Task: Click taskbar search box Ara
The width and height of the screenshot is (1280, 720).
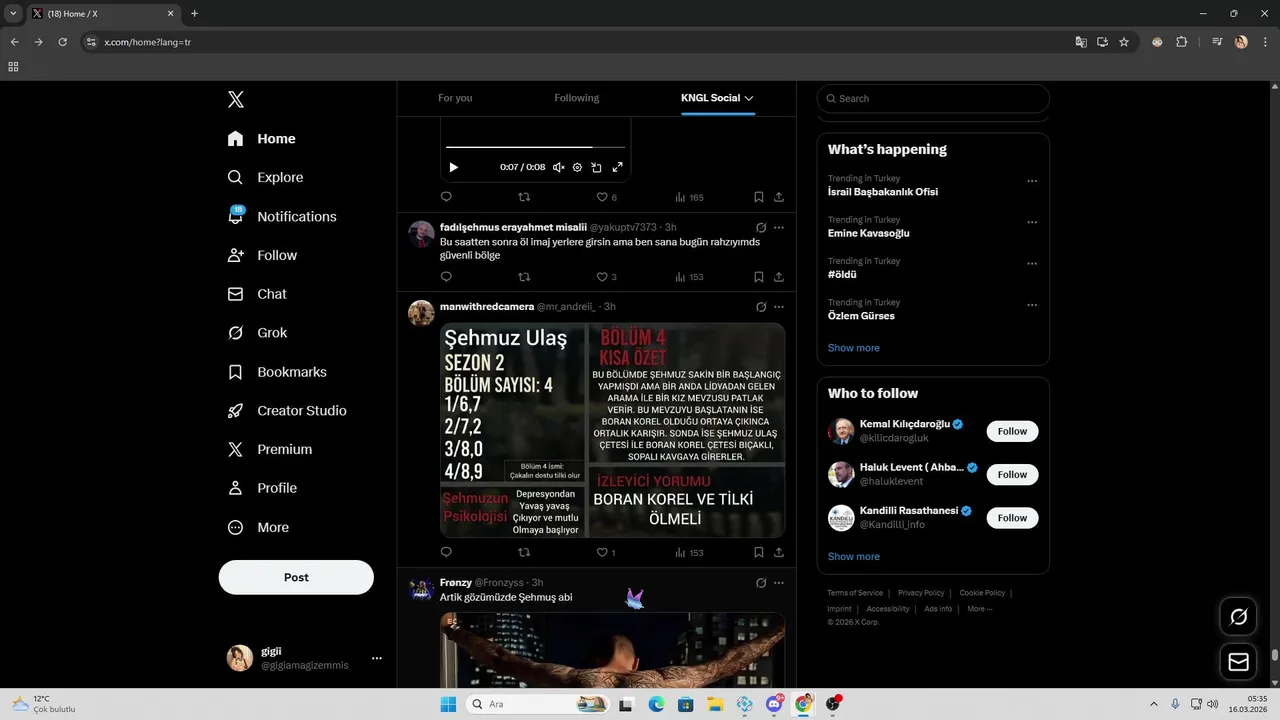Action: click(x=539, y=704)
